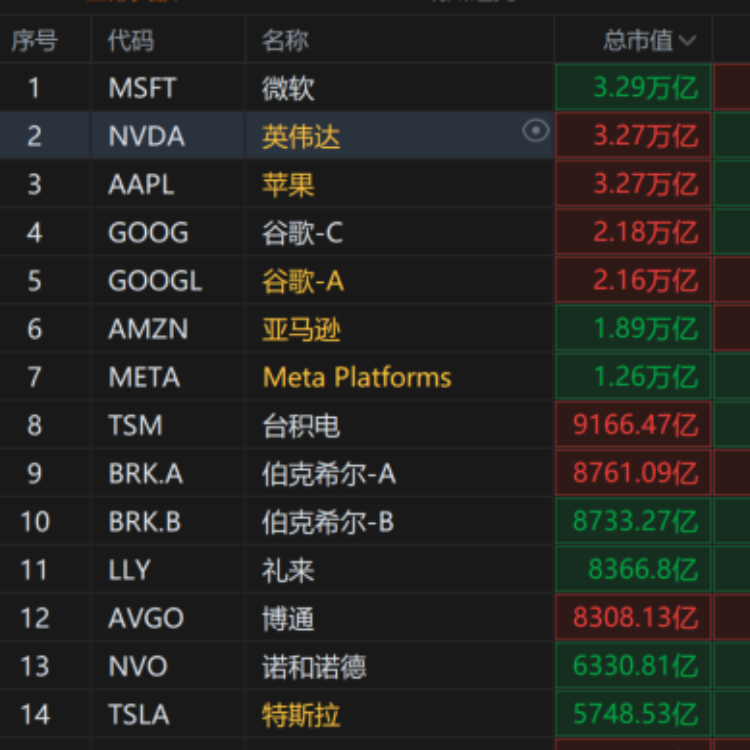
Task: Click the 2.18万亿 market cap cell
Action: 633,232
